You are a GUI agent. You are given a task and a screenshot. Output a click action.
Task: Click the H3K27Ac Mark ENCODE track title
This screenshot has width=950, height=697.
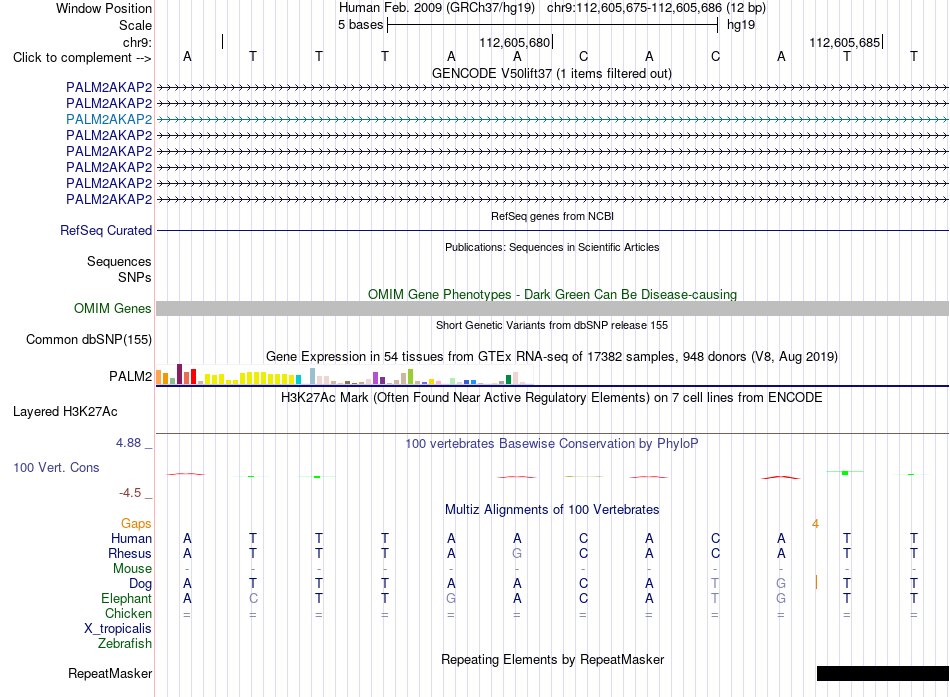(552, 398)
